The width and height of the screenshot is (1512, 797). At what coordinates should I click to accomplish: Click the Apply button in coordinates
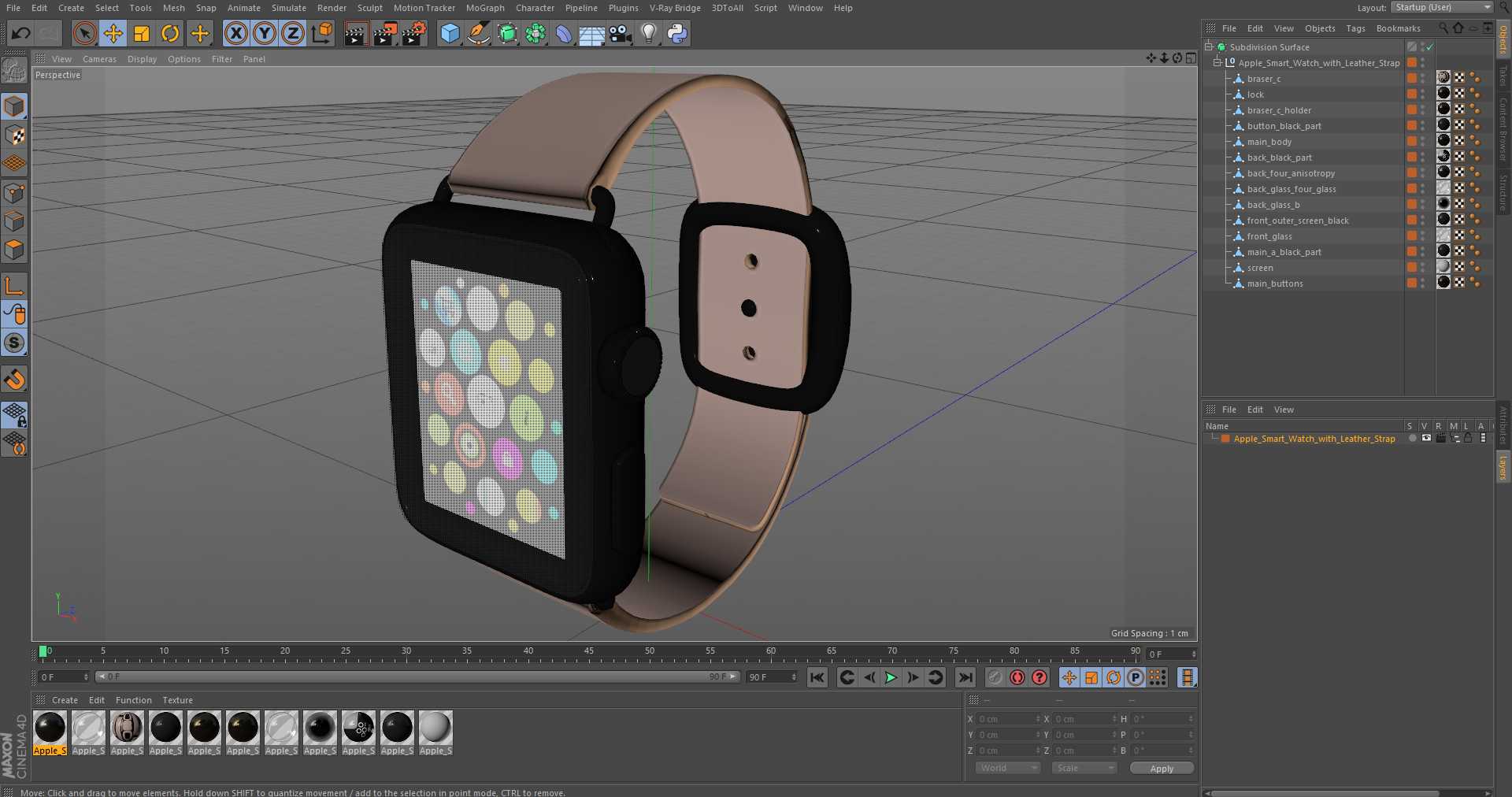click(1162, 768)
